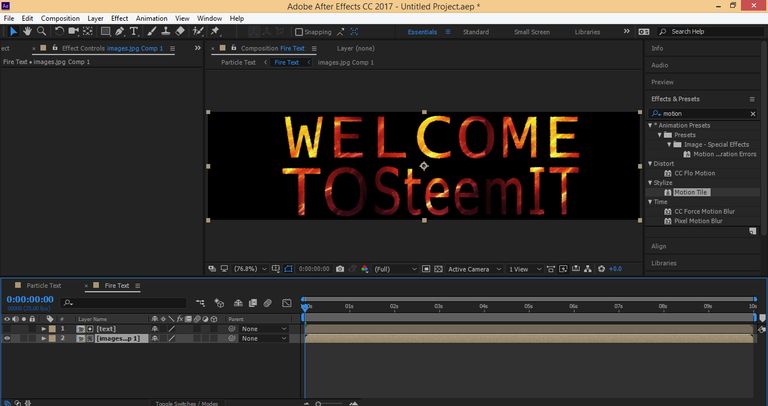Select the Eraser tool
Screen dimensions: 768x406
180,31
